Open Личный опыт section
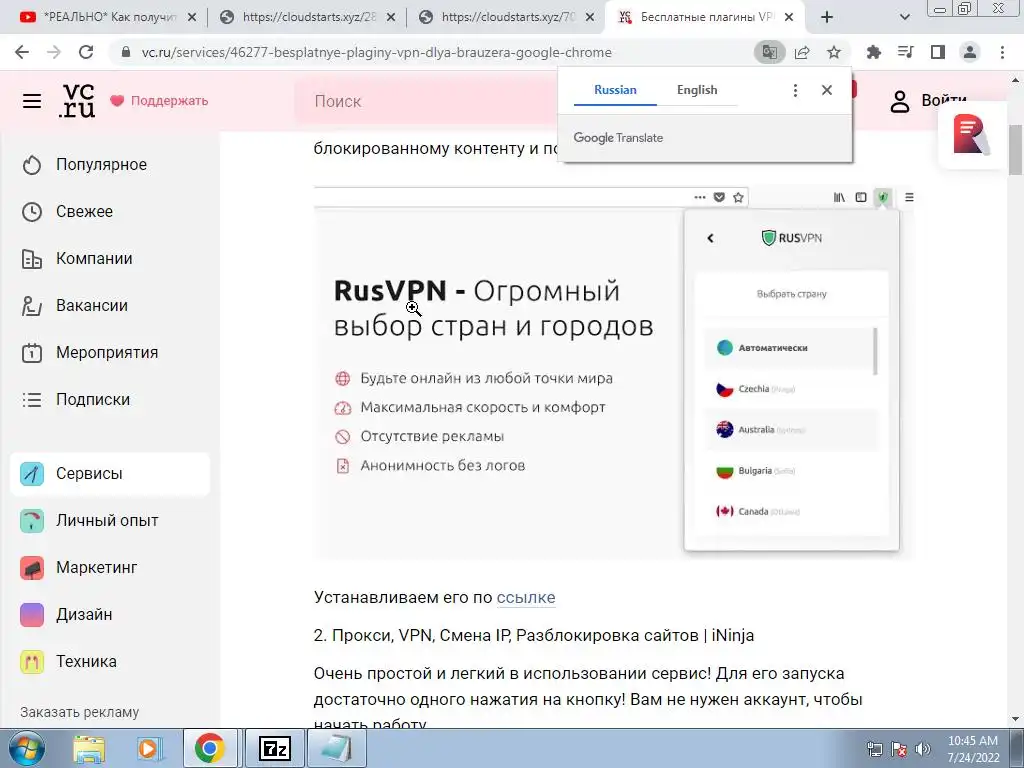 pyautogui.click(x=90, y=520)
